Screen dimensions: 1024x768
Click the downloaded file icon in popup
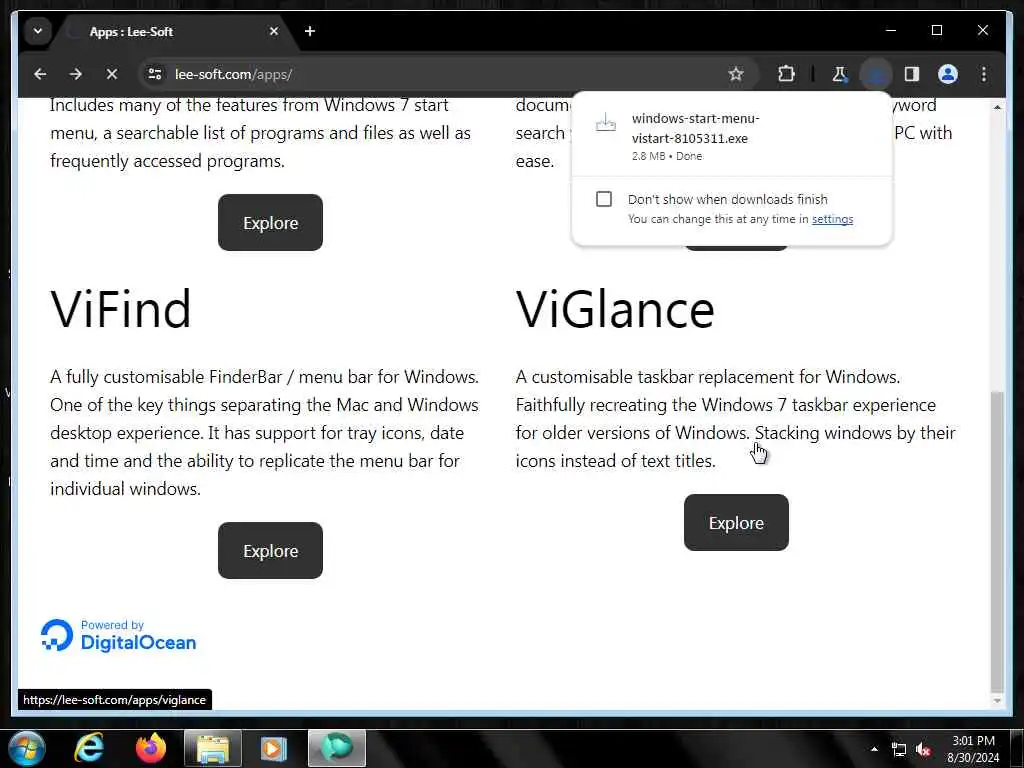(x=605, y=122)
